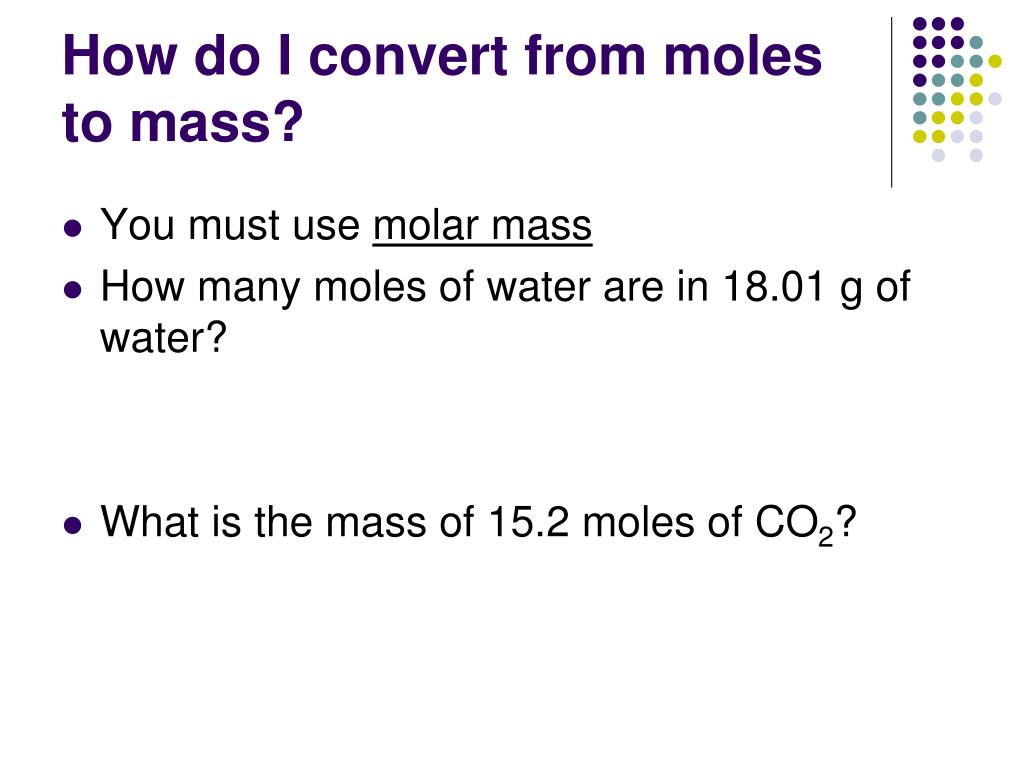Viewport: 1024px width, 768px height.
Task: Click the slide title 'How do I convert from moles'
Action: (x=442, y=56)
